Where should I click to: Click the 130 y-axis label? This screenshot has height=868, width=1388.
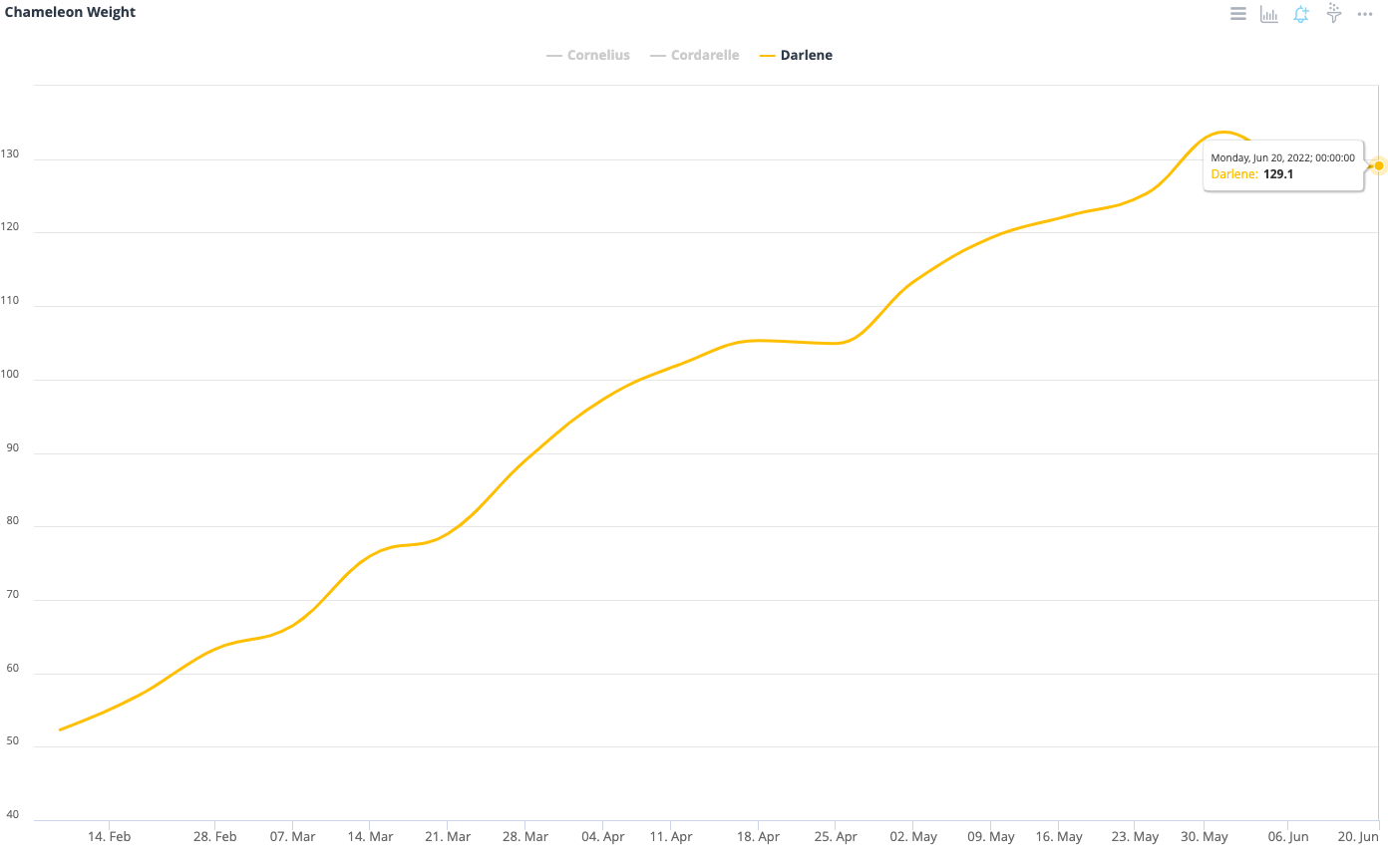(10, 154)
